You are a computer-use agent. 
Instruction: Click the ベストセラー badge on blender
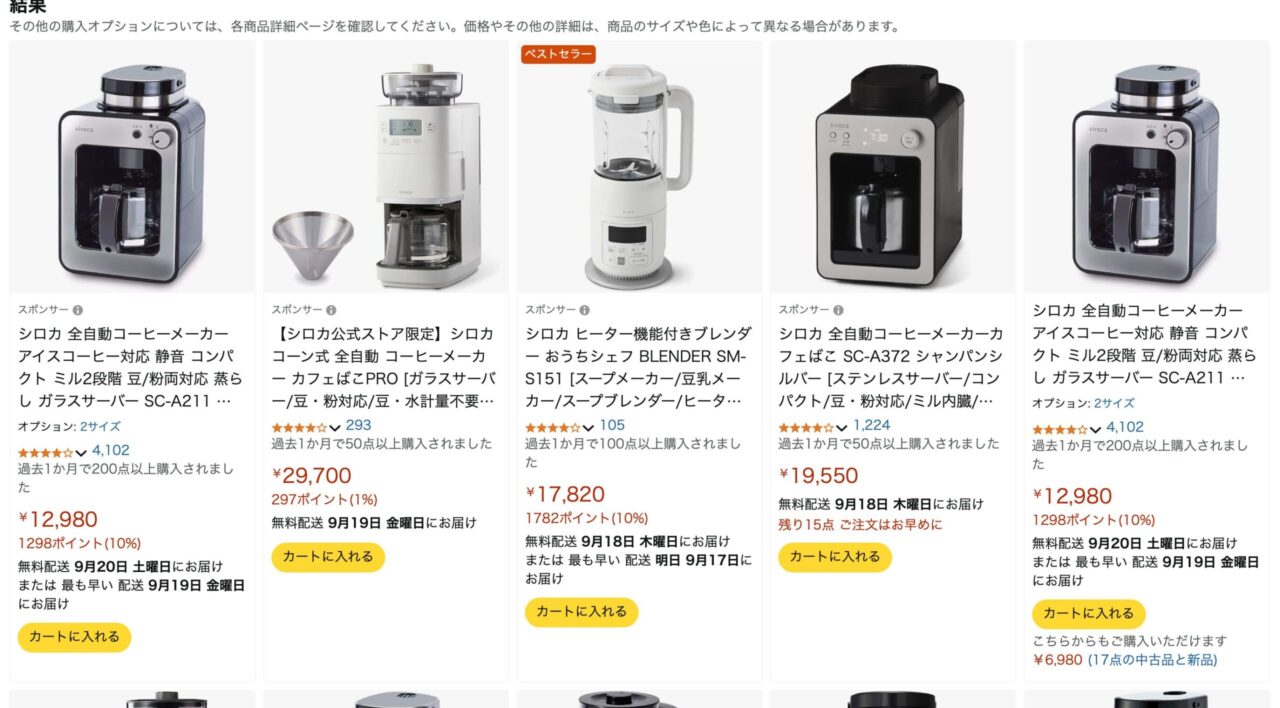pos(558,54)
